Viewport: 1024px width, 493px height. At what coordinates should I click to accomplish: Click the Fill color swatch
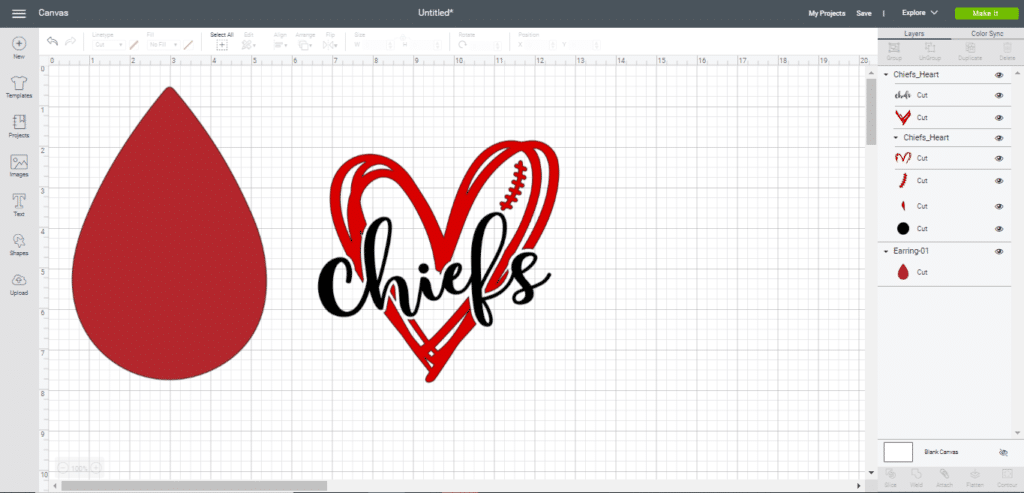[188, 45]
